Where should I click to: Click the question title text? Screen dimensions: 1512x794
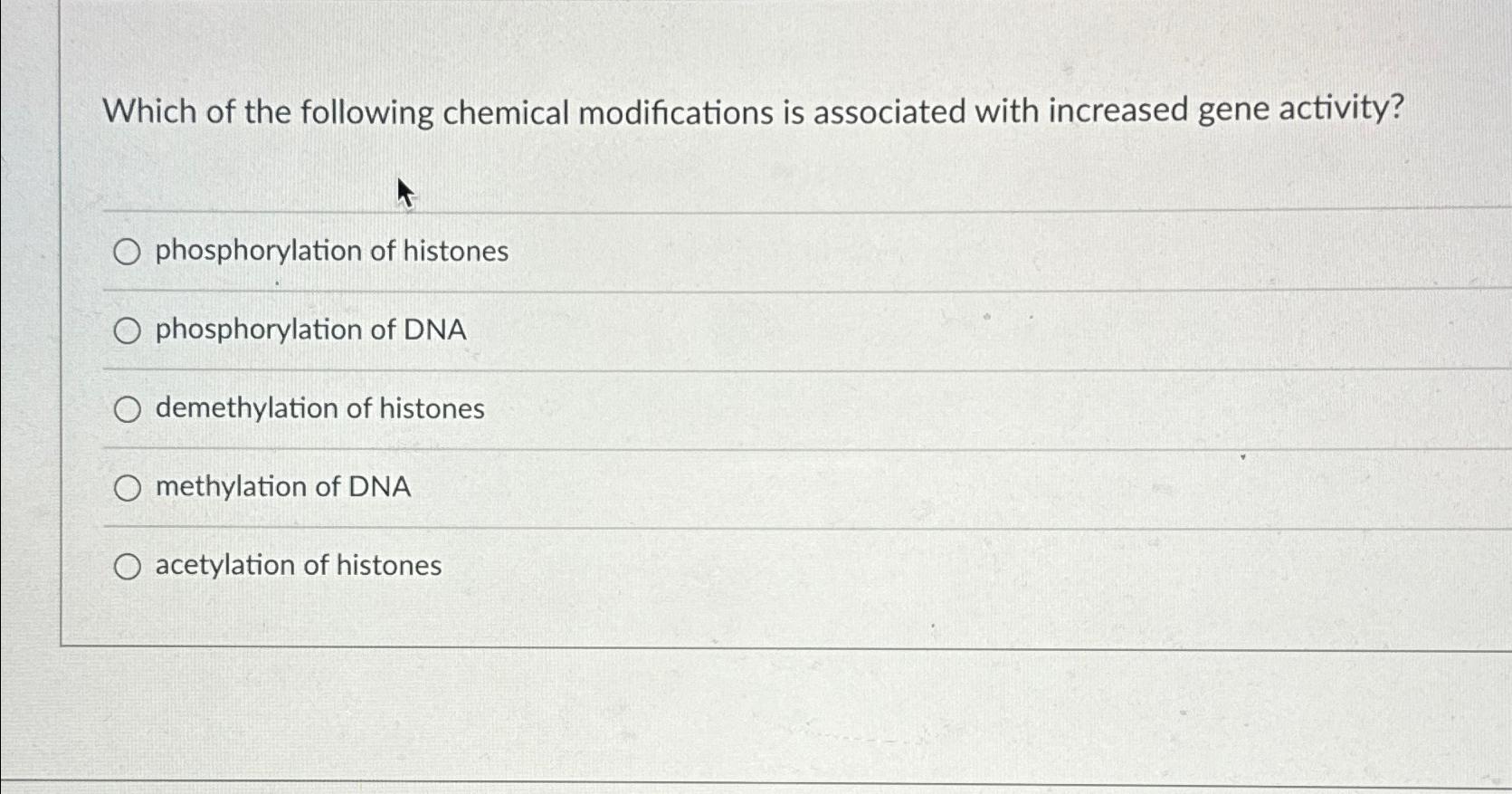click(x=753, y=111)
